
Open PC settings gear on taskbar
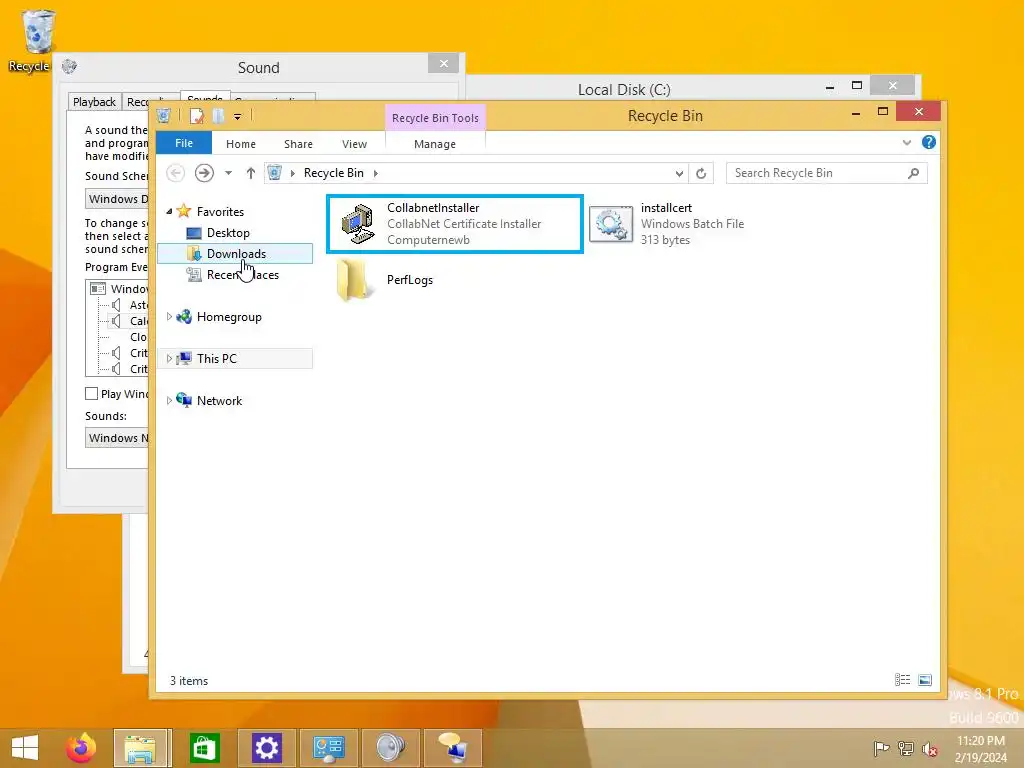click(x=266, y=748)
